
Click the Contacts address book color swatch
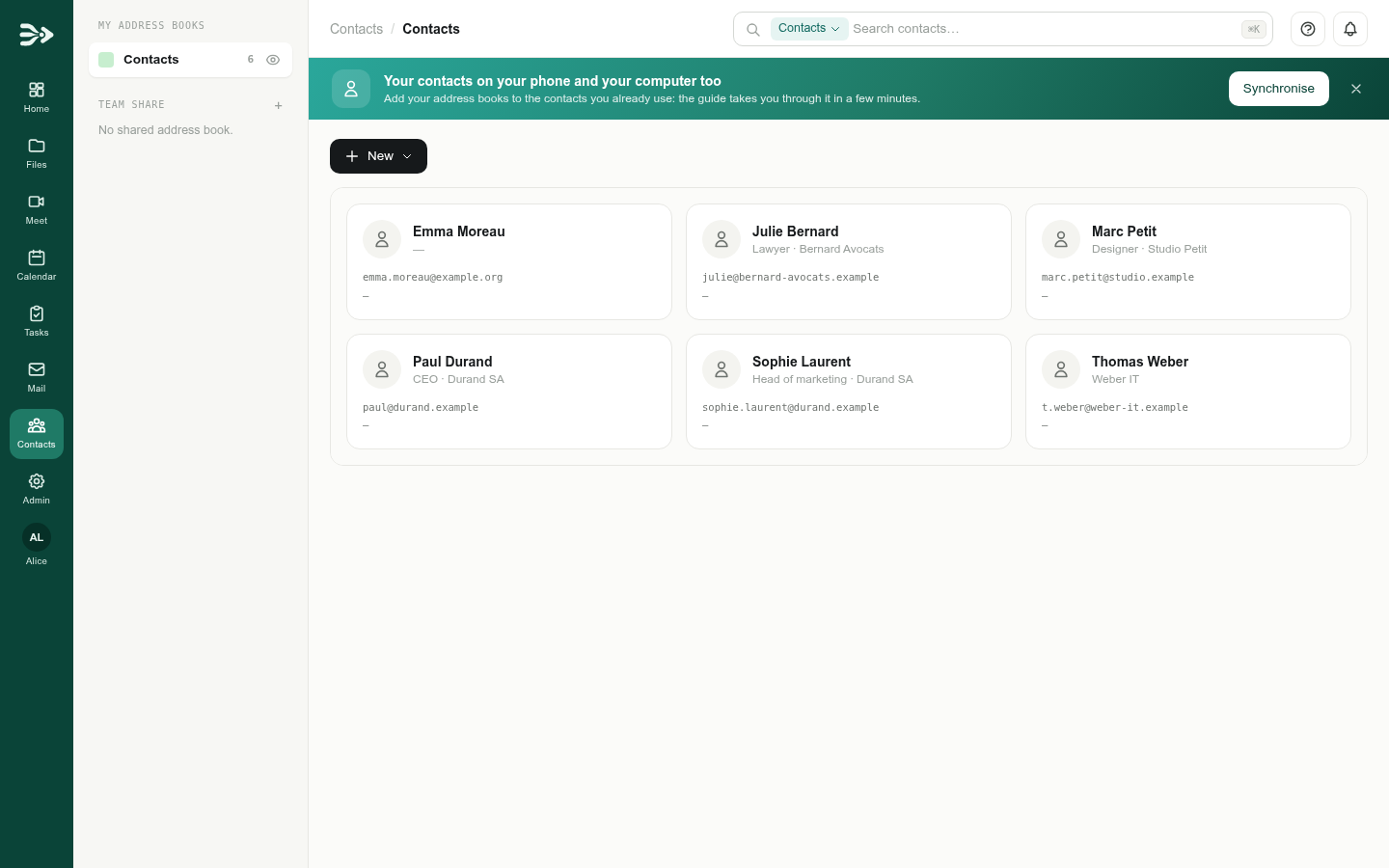[x=106, y=60]
